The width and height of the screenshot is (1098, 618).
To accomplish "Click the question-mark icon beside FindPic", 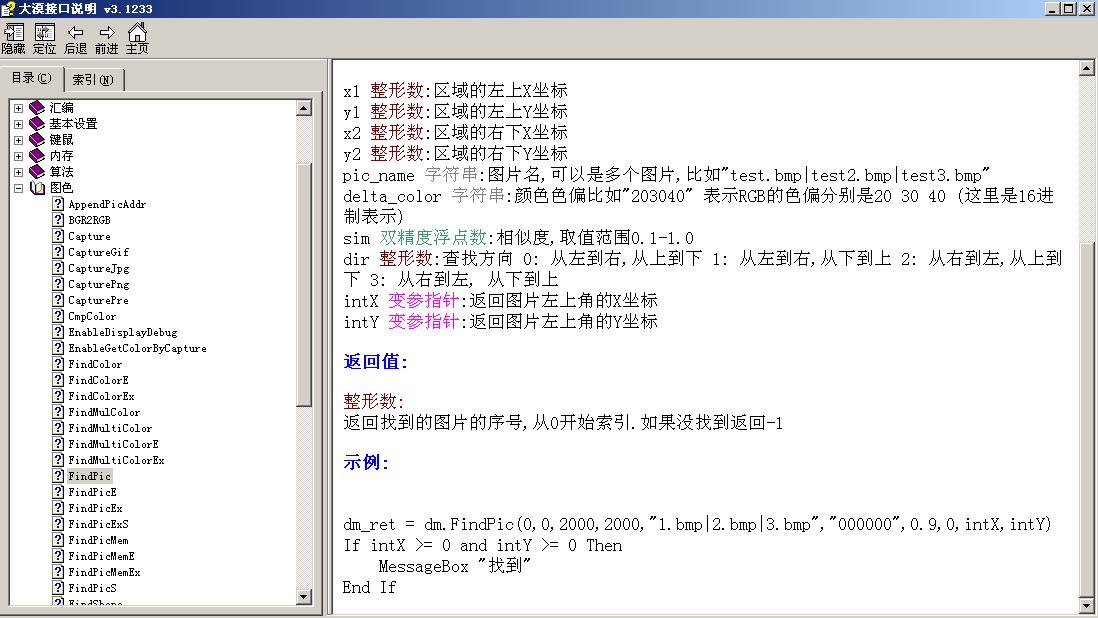I will pyautogui.click(x=56, y=475).
